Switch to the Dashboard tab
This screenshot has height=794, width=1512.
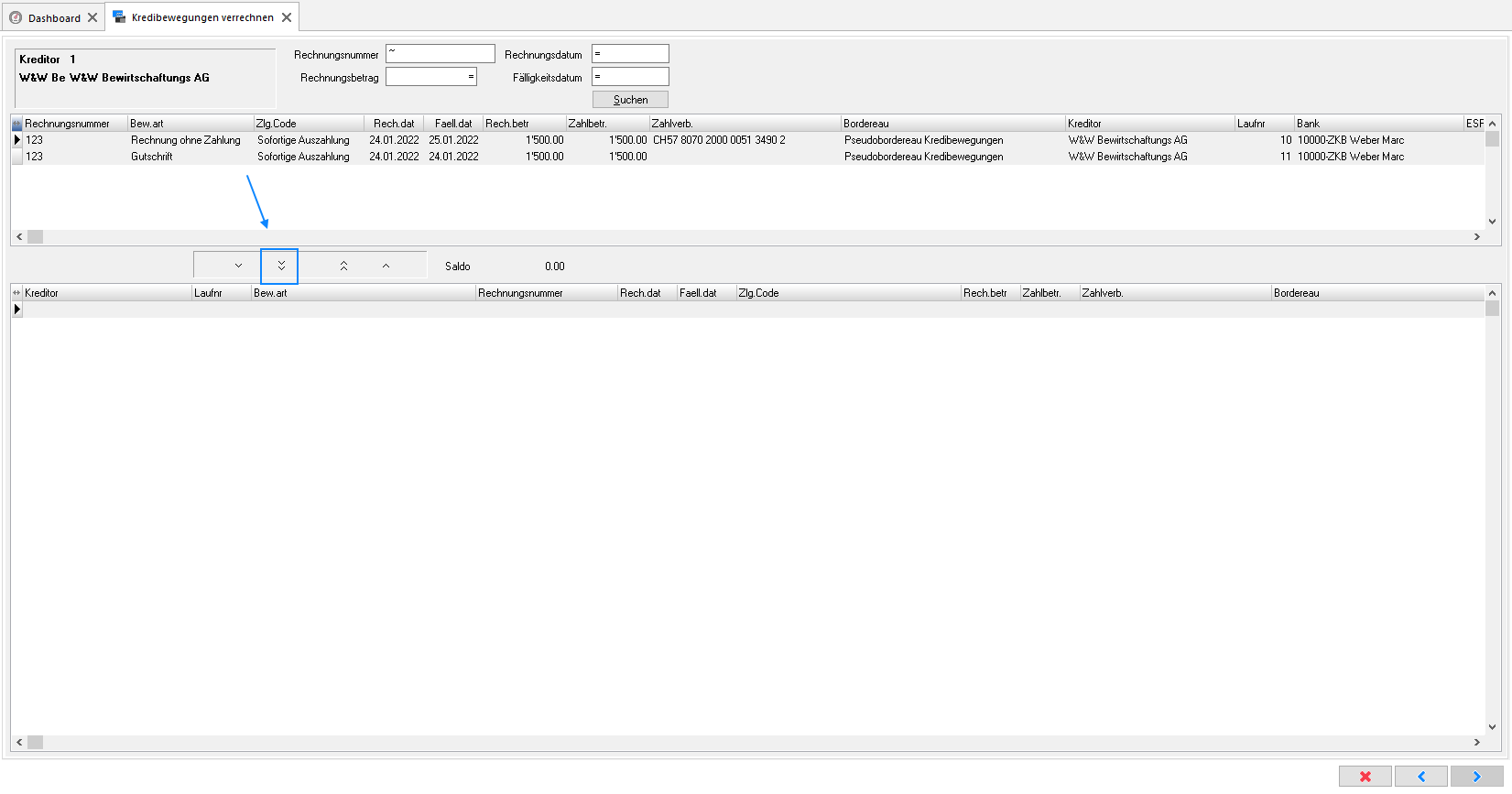coord(54,18)
